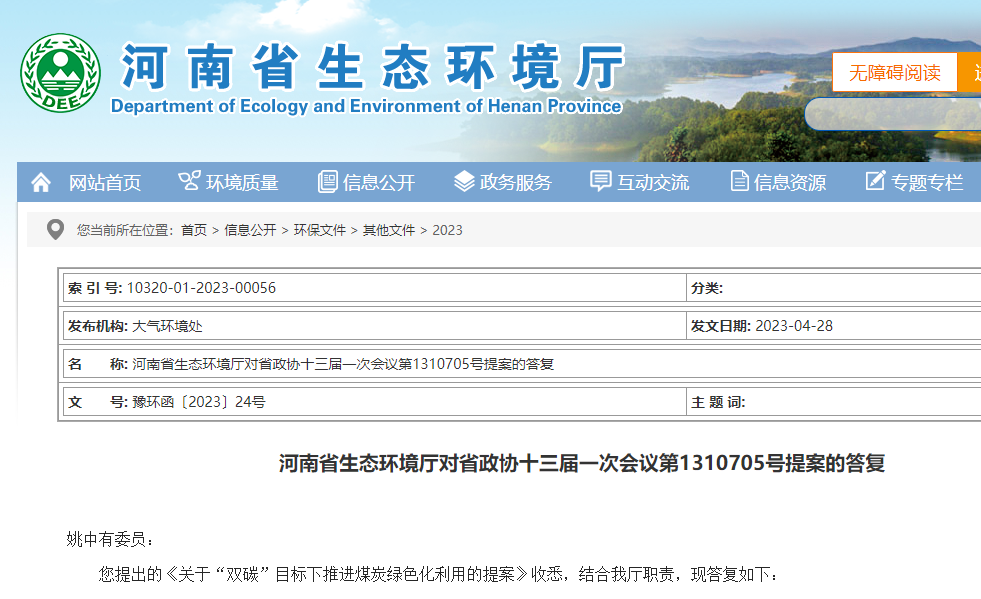This screenshot has height=599, width=981.
Task: Click the environment quality icon
Action: tap(189, 181)
